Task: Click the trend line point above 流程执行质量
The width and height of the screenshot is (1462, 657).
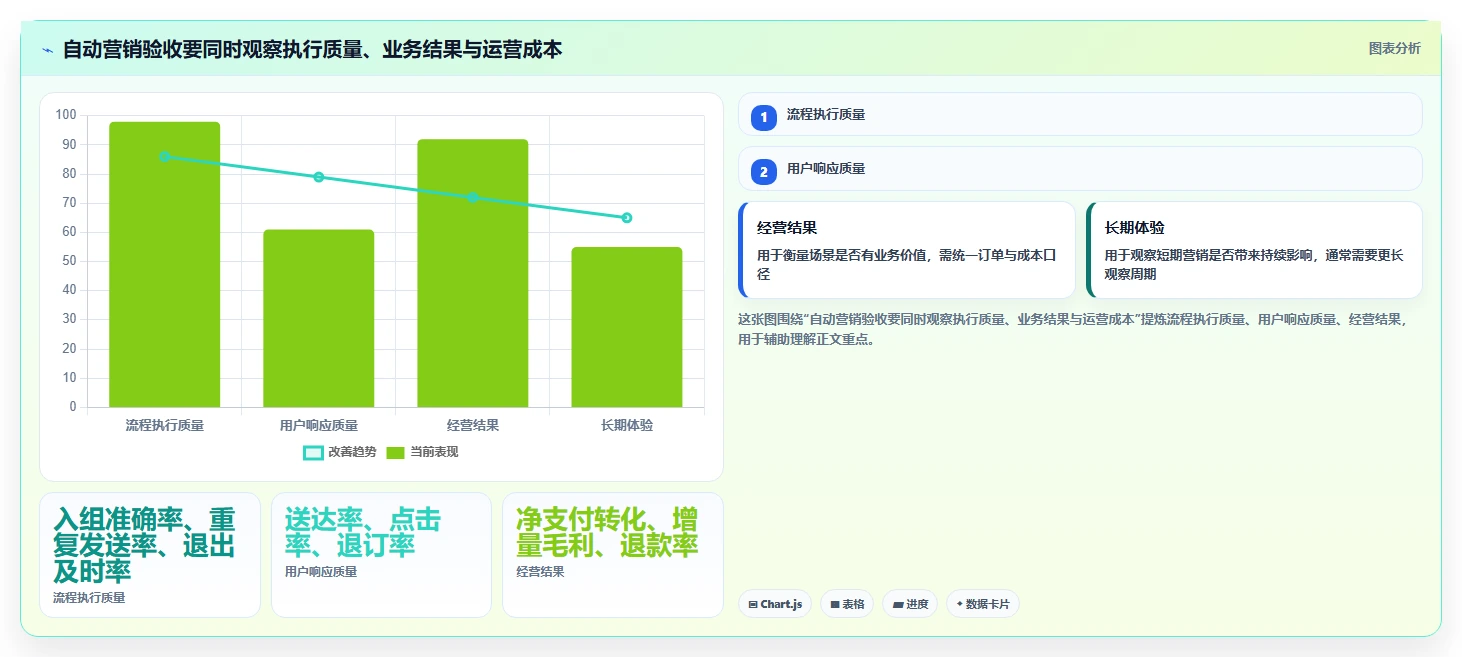Action: coord(165,157)
